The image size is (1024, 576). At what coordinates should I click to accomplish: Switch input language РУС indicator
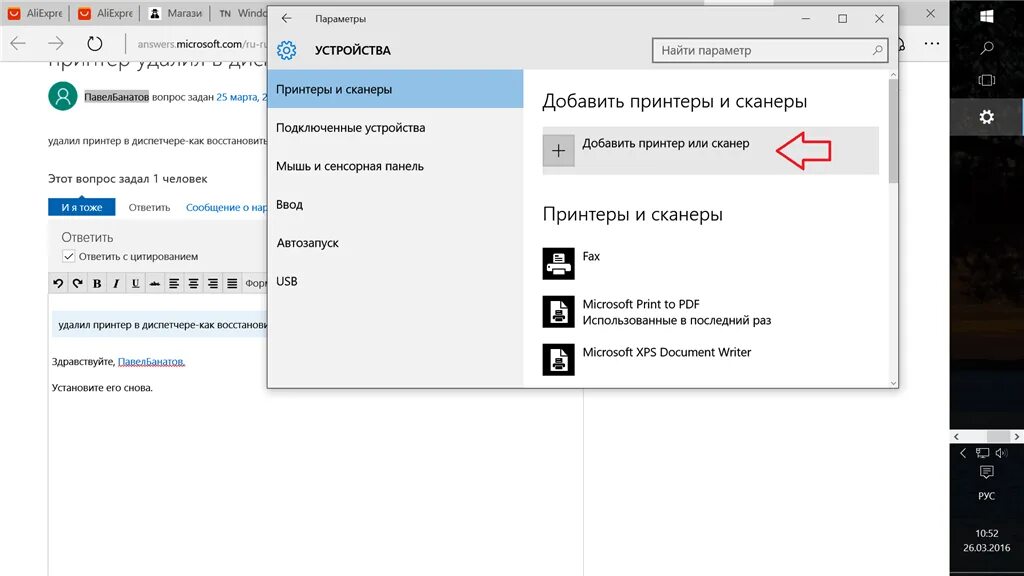click(987, 496)
